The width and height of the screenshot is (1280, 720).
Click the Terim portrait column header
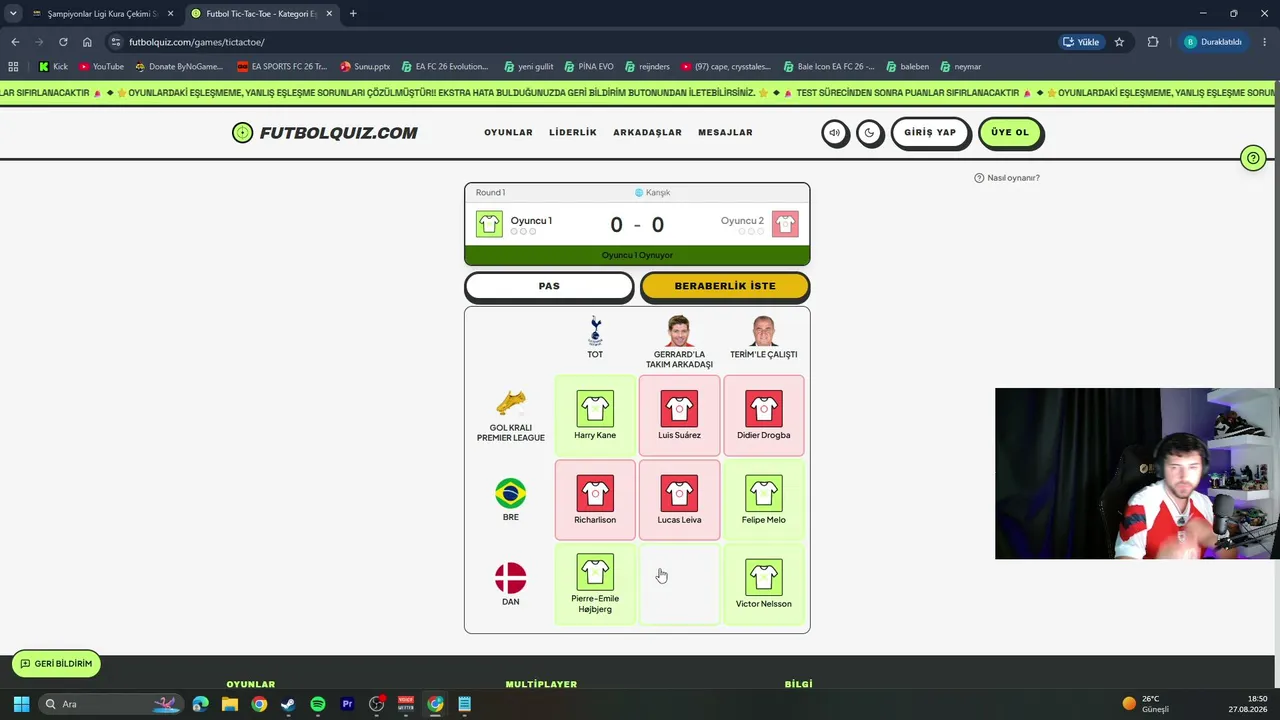763,331
